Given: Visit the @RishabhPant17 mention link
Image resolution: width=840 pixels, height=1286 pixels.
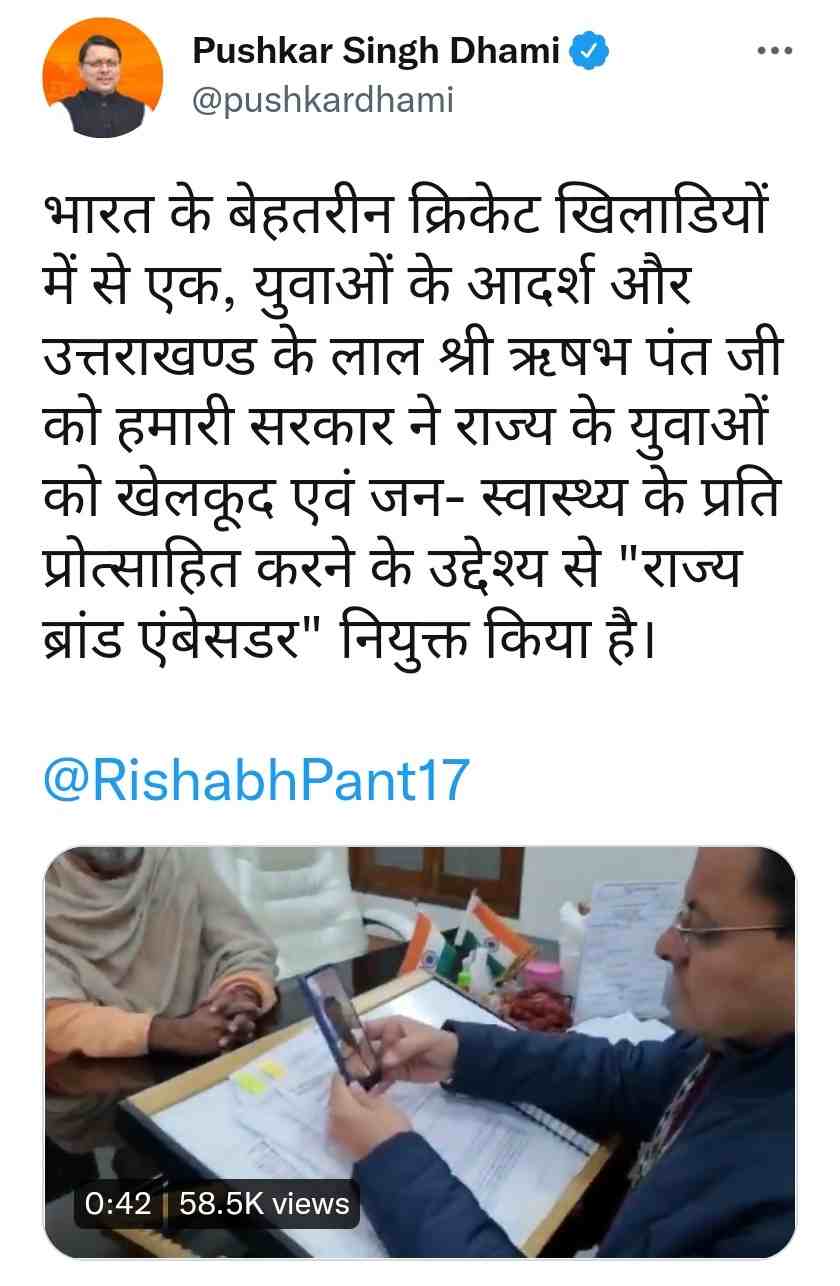Looking at the screenshot, I should 256,780.
